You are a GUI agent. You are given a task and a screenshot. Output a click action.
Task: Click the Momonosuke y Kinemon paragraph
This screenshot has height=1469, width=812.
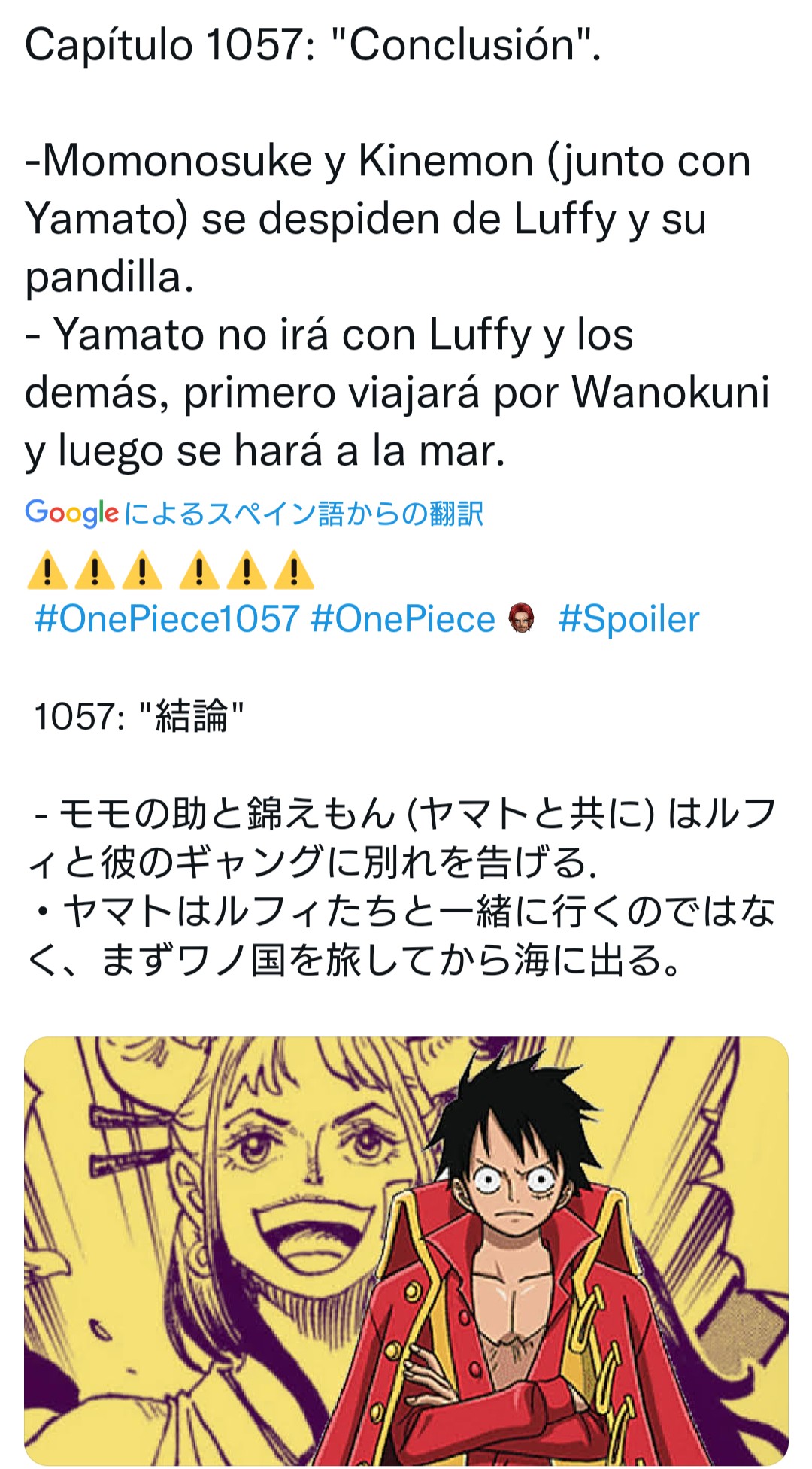point(388,219)
